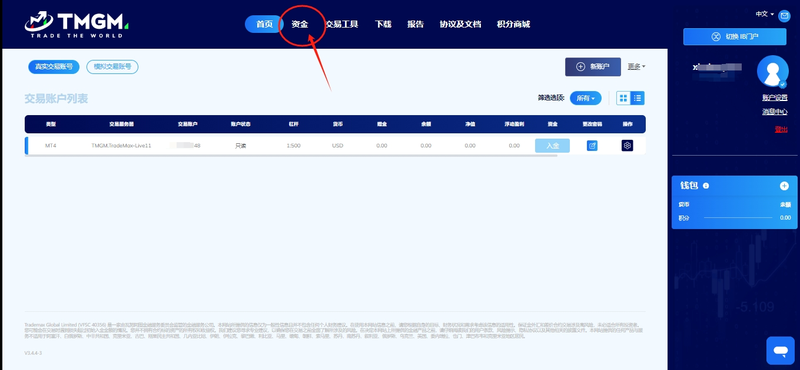Click the 交易服务器 column header
This screenshot has height=370, width=800.
click(121, 124)
